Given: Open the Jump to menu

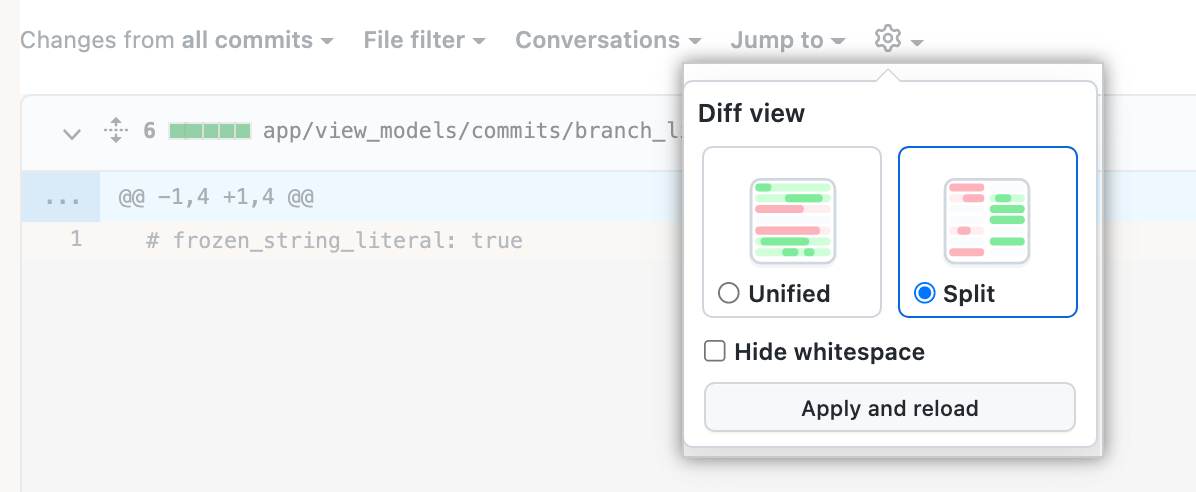Looking at the screenshot, I should (x=787, y=41).
